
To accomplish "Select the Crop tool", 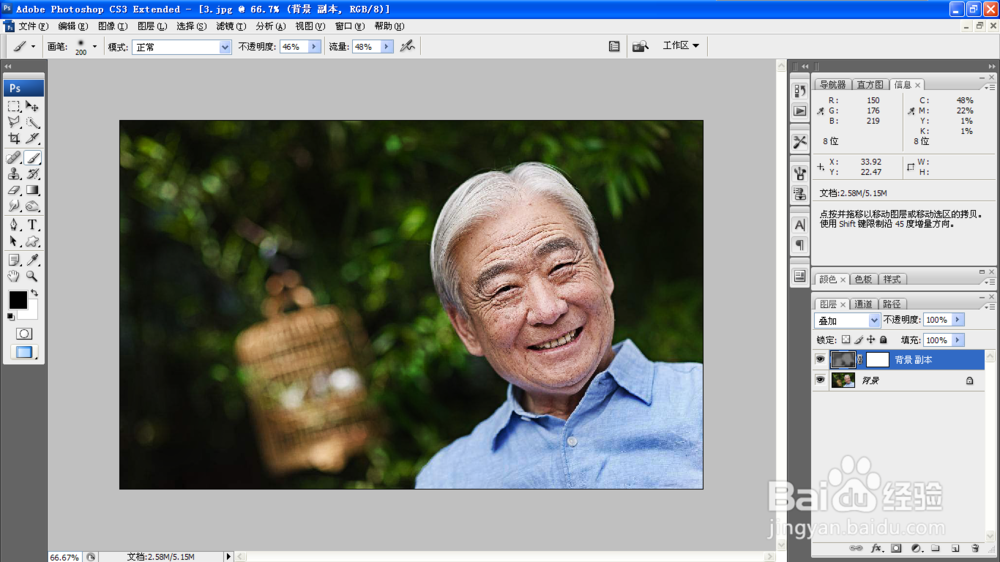I will tap(14, 138).
